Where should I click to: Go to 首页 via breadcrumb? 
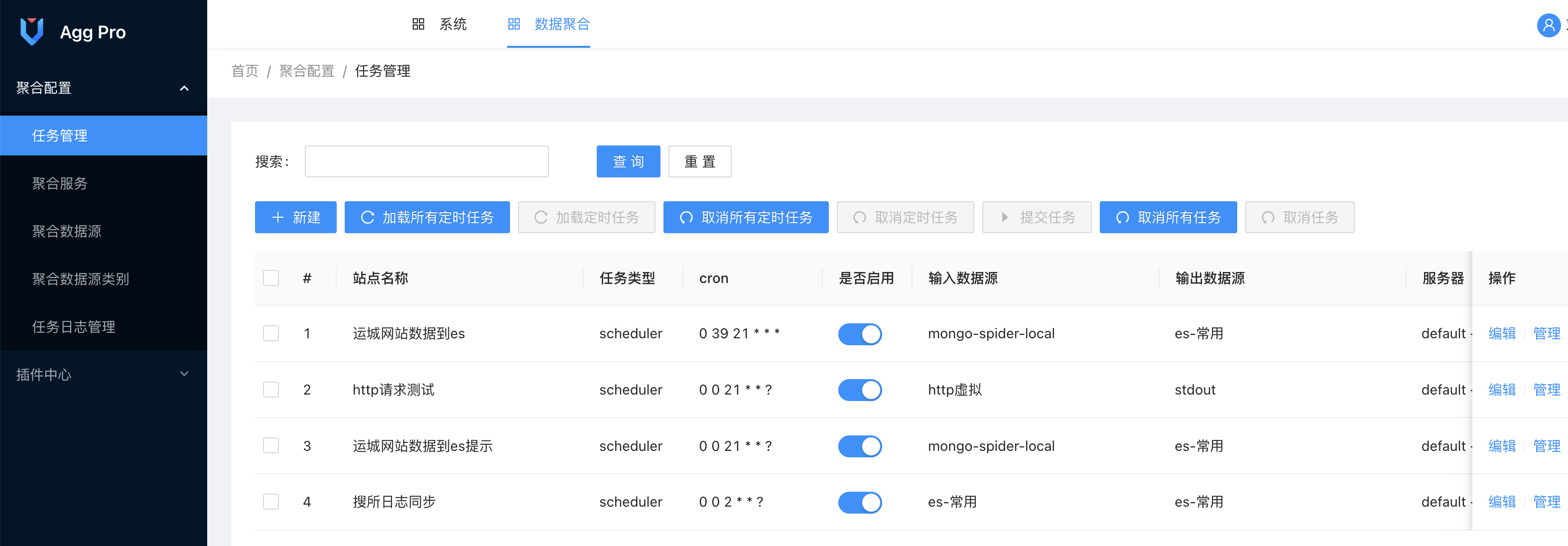click(245, 71)
